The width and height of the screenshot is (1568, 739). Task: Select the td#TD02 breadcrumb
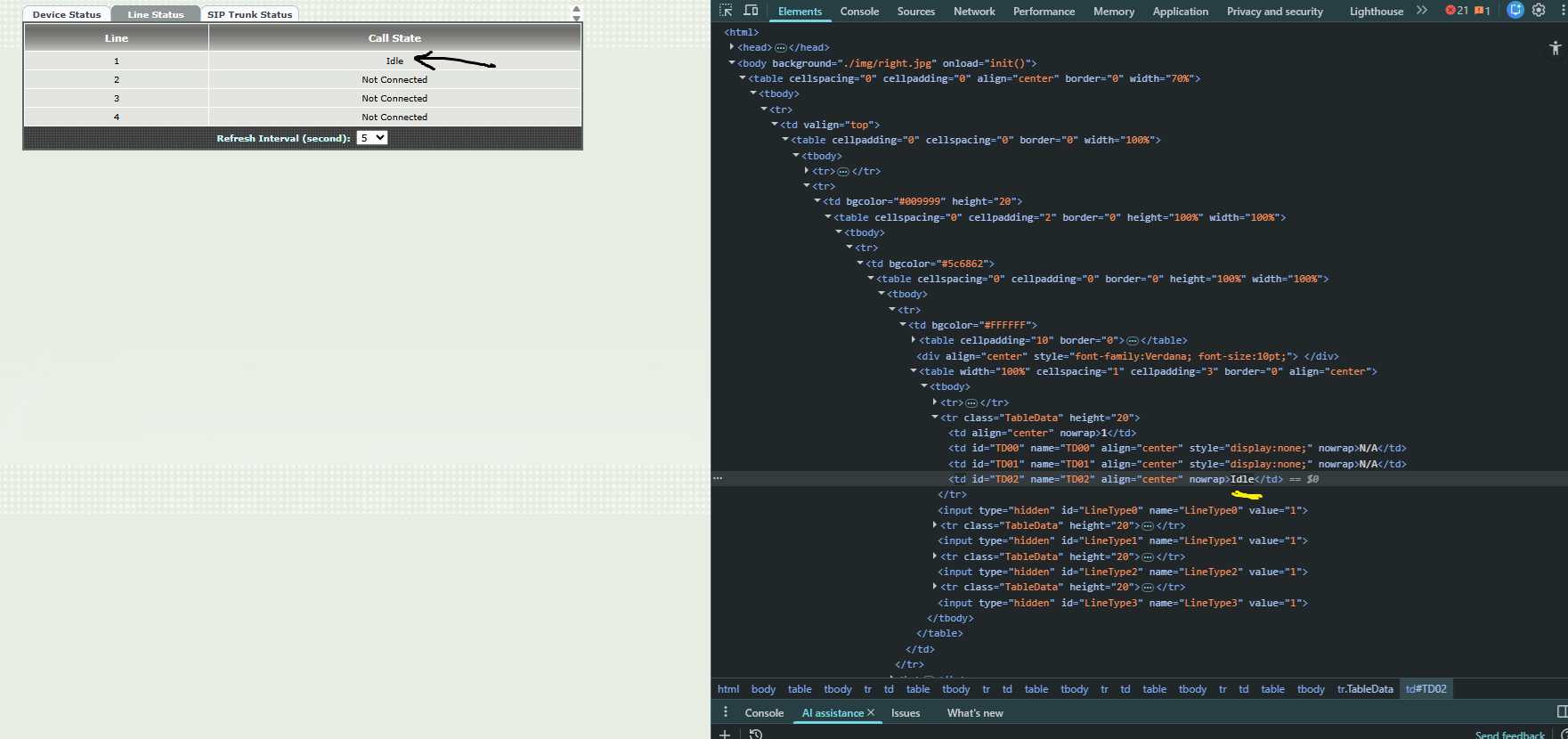coord(1426,689)
